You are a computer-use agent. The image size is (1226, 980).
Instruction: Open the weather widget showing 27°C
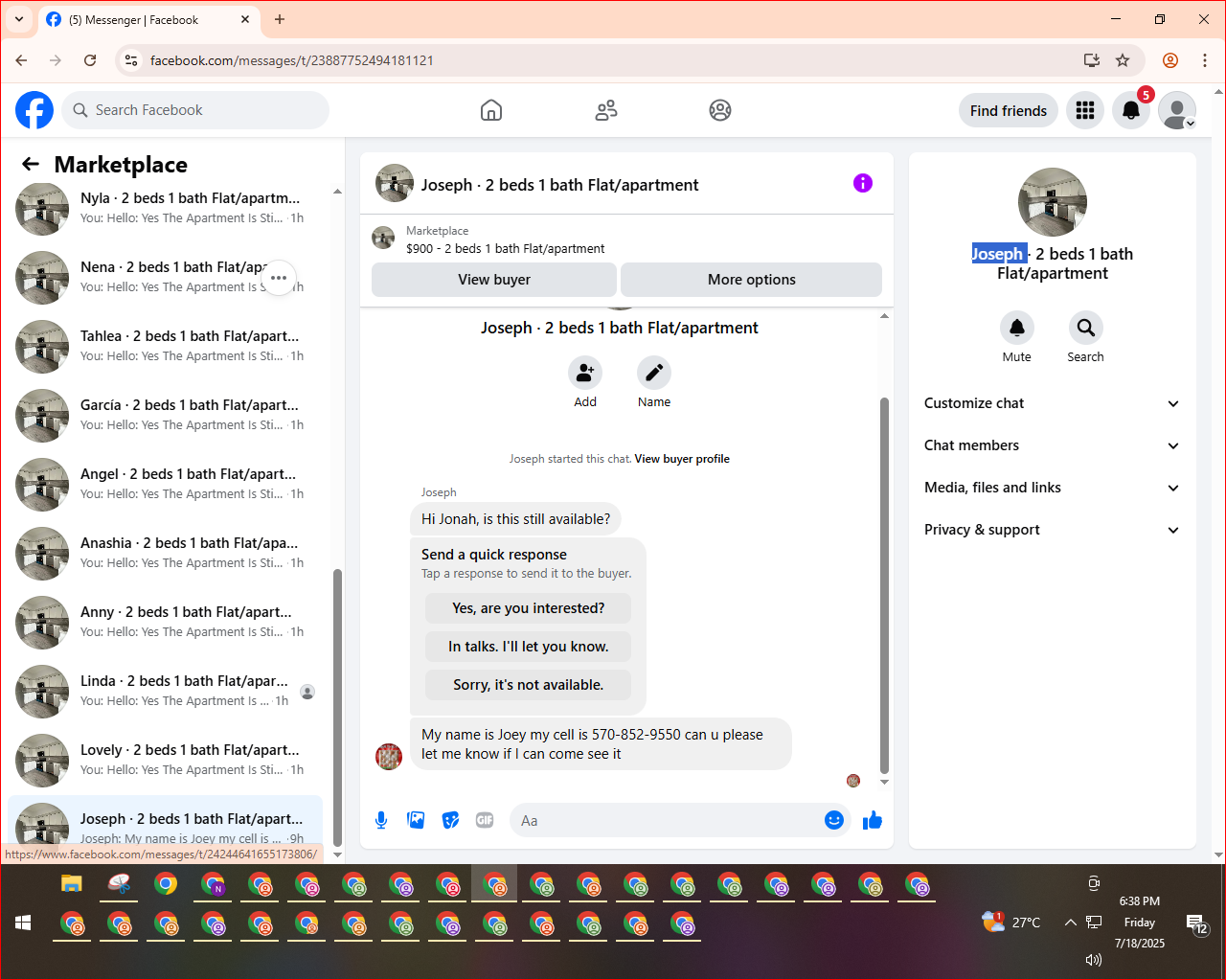[1011, 923]
